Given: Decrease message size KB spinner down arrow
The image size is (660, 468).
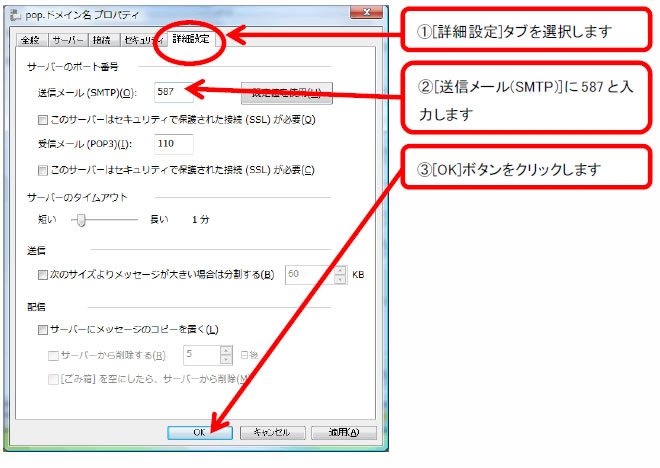Looking at the screenshot, I should tap(340, 279).
